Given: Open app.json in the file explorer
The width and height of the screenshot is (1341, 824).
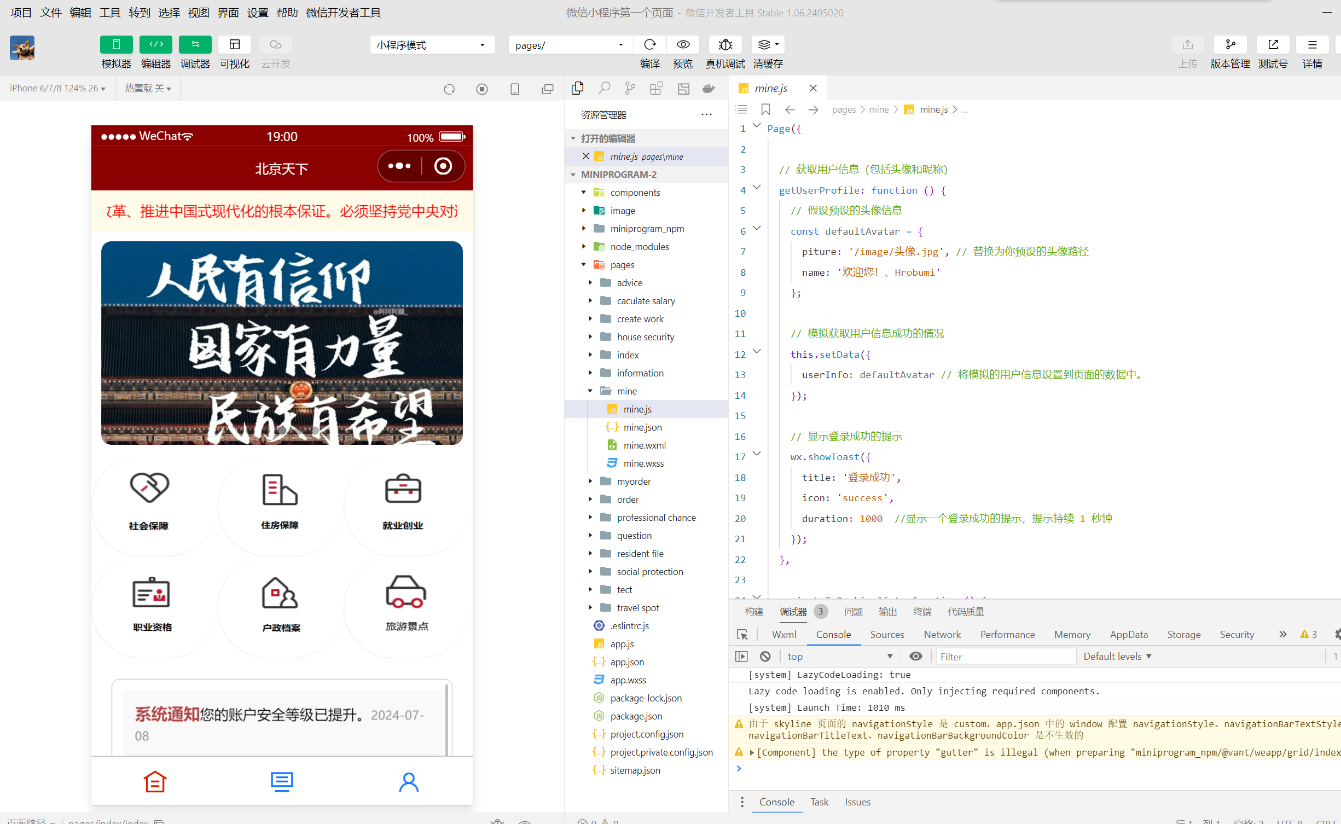Looking at the screenshot, I should 627,662.
